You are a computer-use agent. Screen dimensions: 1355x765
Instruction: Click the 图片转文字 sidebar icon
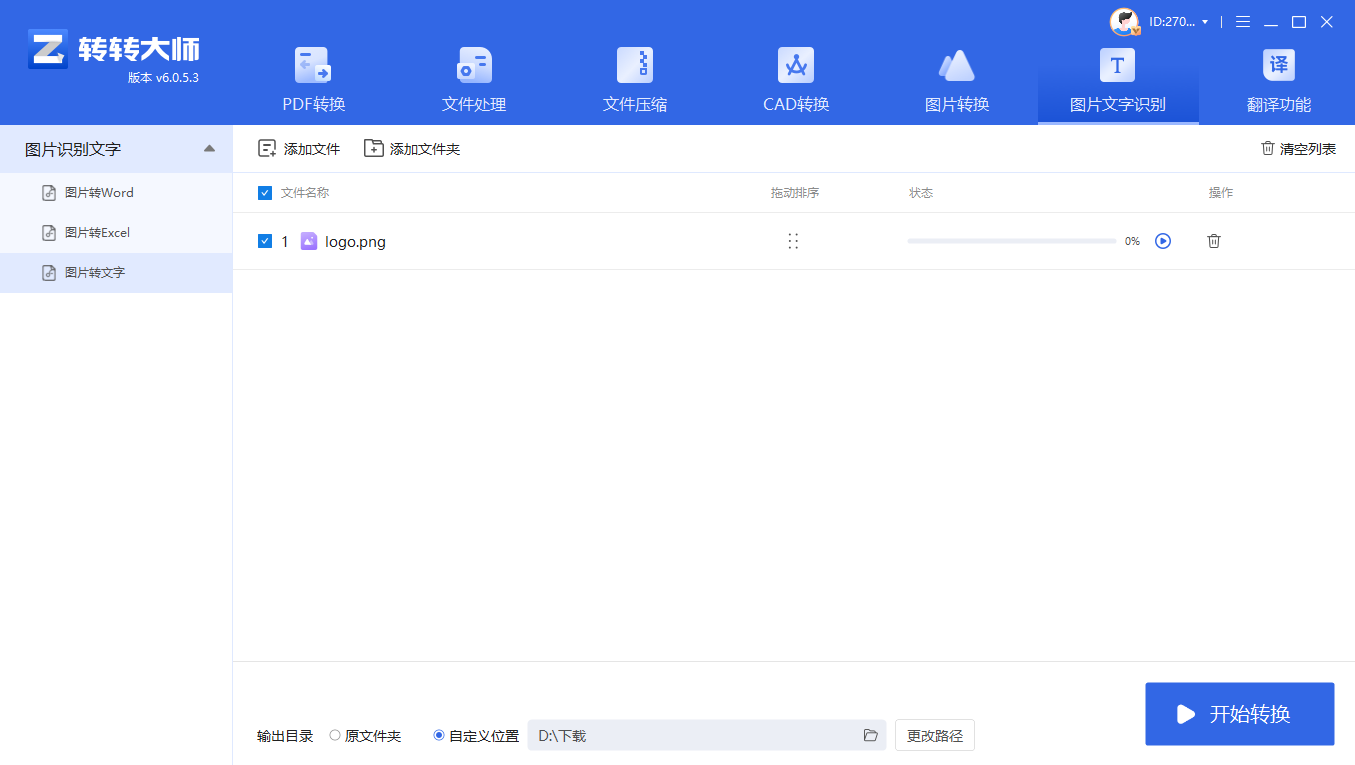pyautogui.click(x=49, y=273)
